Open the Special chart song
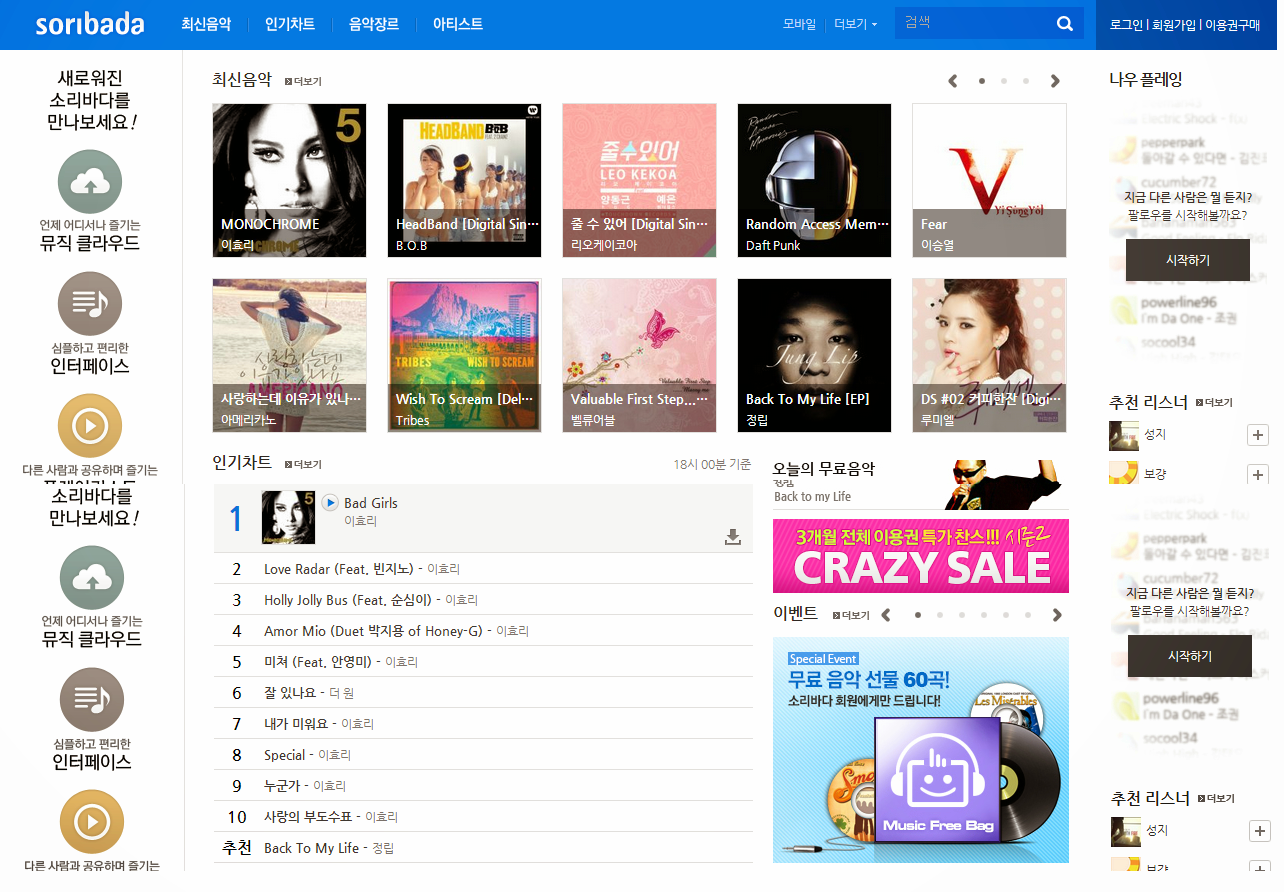The height and width of the screenshot is (892, 1284). click(x=285, y=755)
